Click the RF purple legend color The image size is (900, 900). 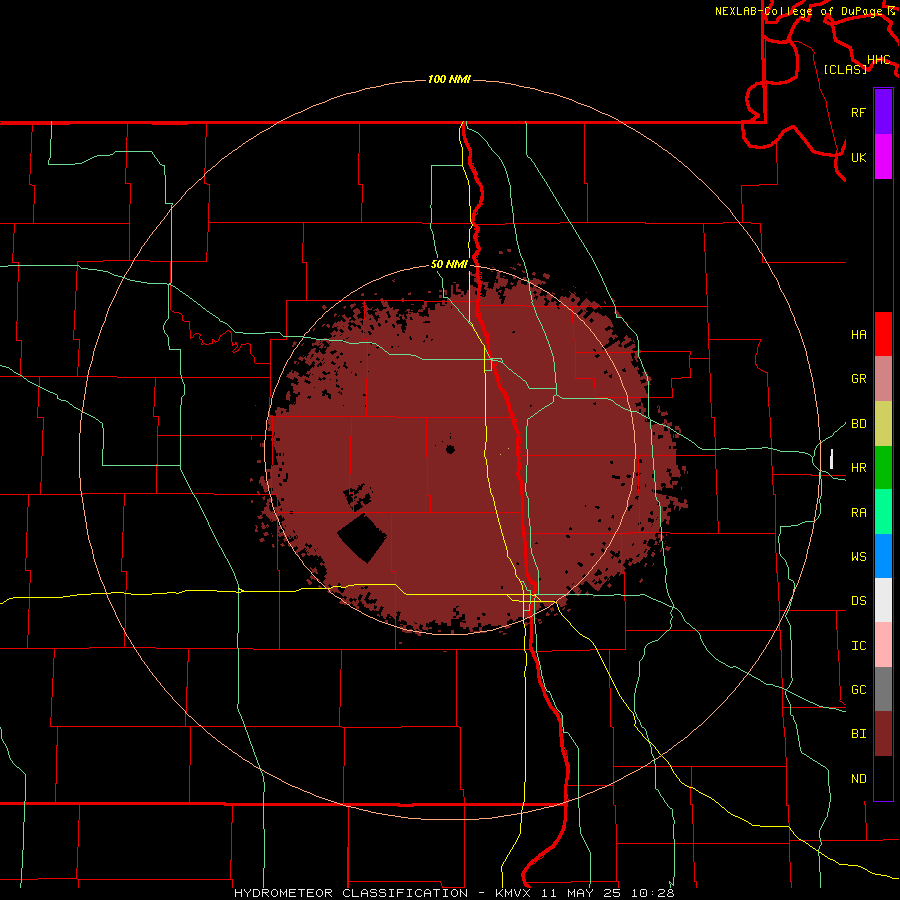pyautogui.click(x=883, y=112)
